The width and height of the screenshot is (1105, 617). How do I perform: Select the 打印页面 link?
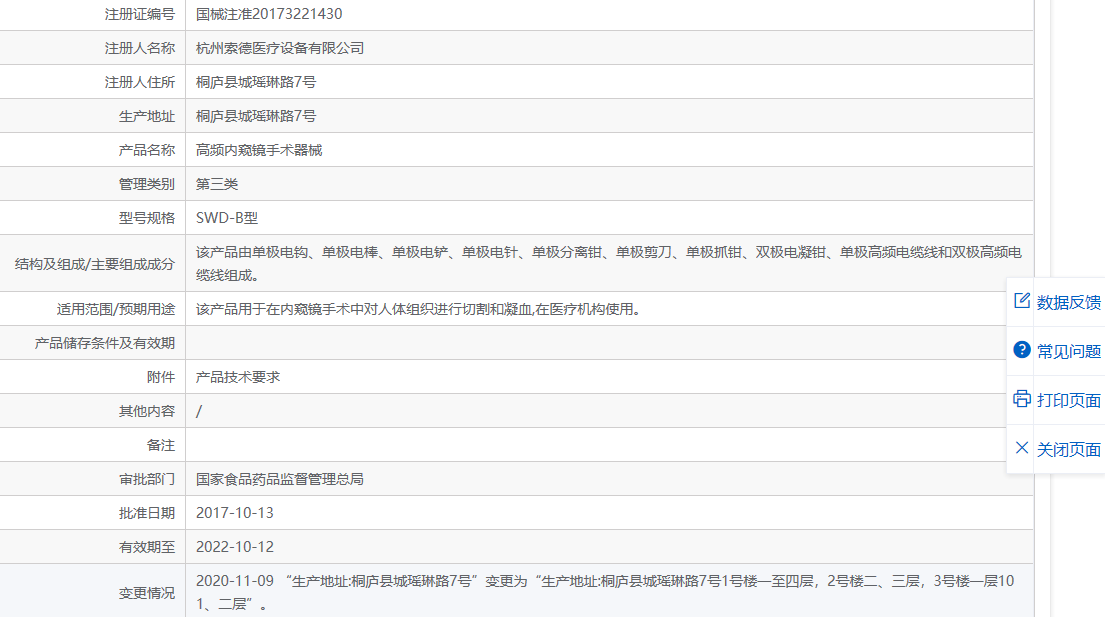point(1068,400)
